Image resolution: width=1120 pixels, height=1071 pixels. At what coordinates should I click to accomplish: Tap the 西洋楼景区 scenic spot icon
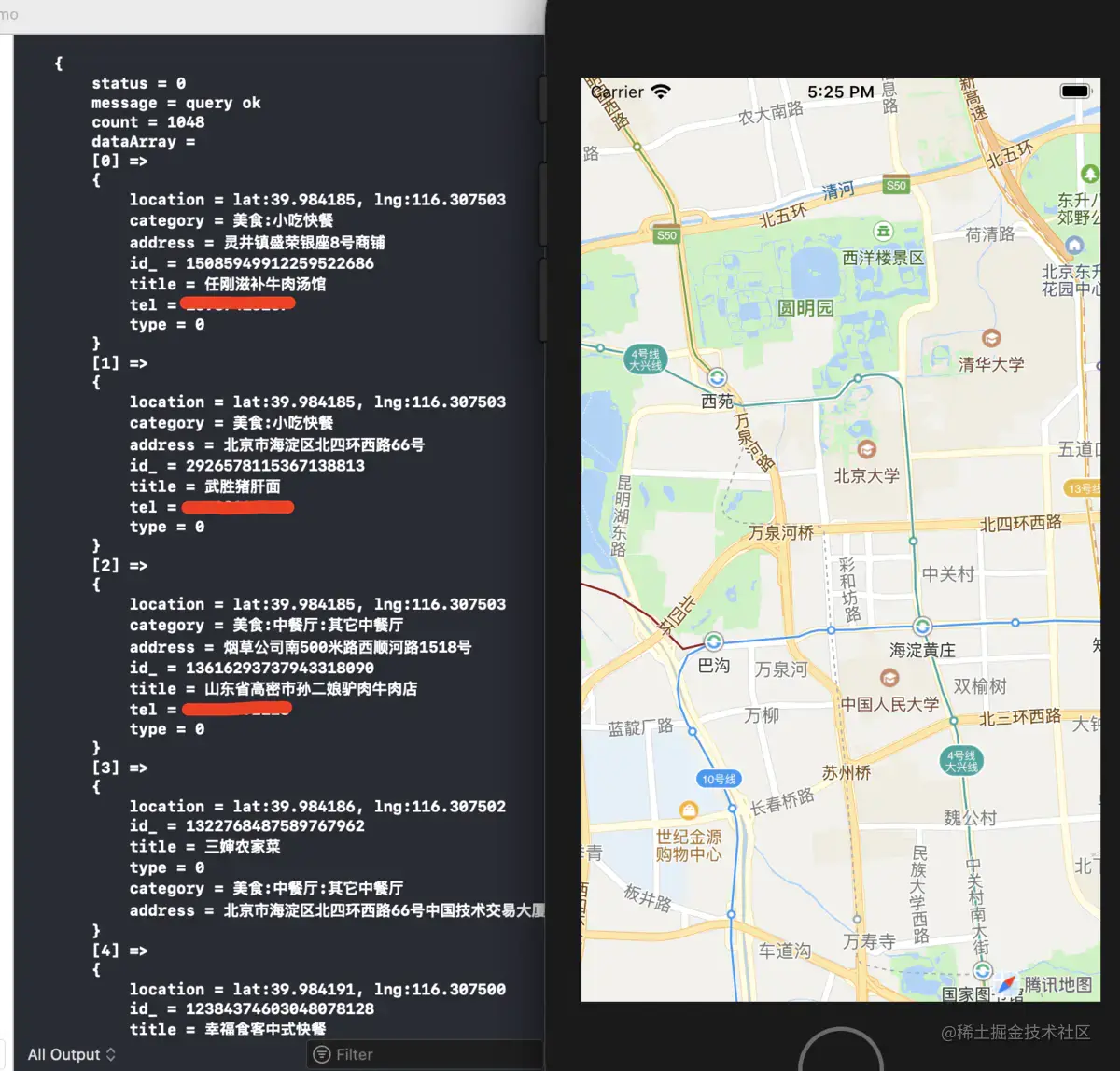(882, 231)
